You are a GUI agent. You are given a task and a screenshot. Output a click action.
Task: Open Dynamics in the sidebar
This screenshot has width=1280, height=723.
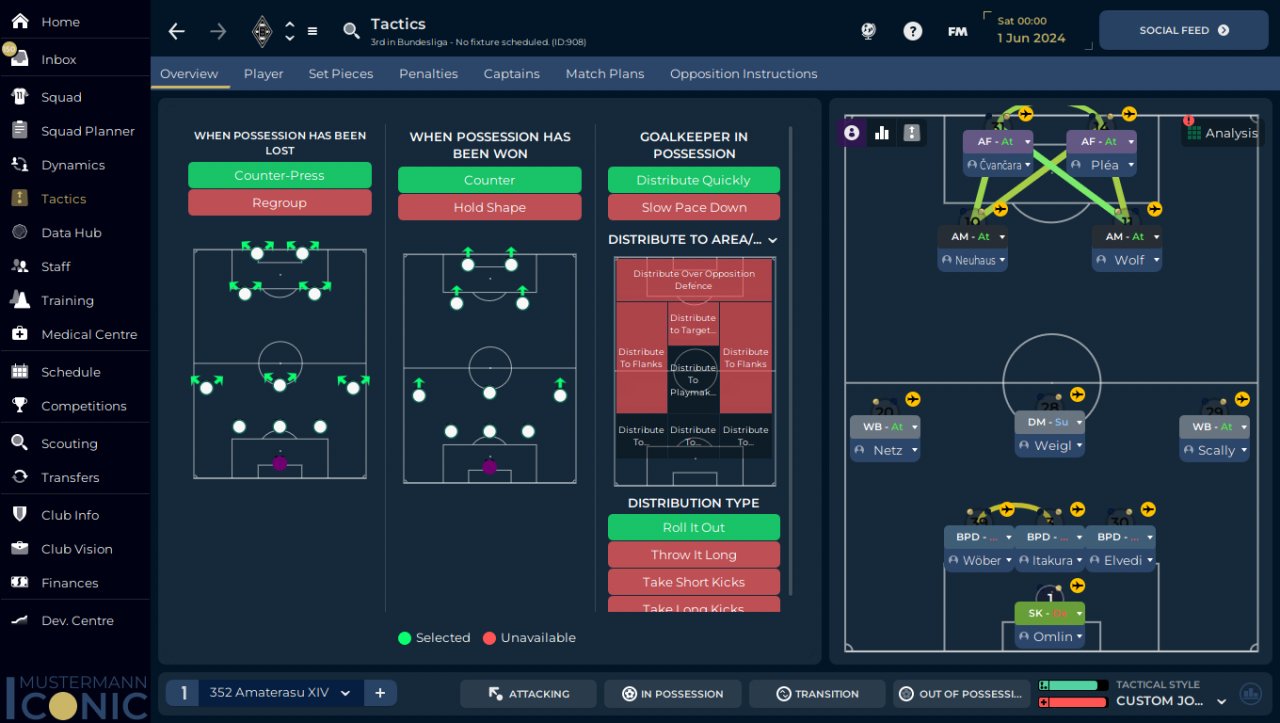point(73,165)
